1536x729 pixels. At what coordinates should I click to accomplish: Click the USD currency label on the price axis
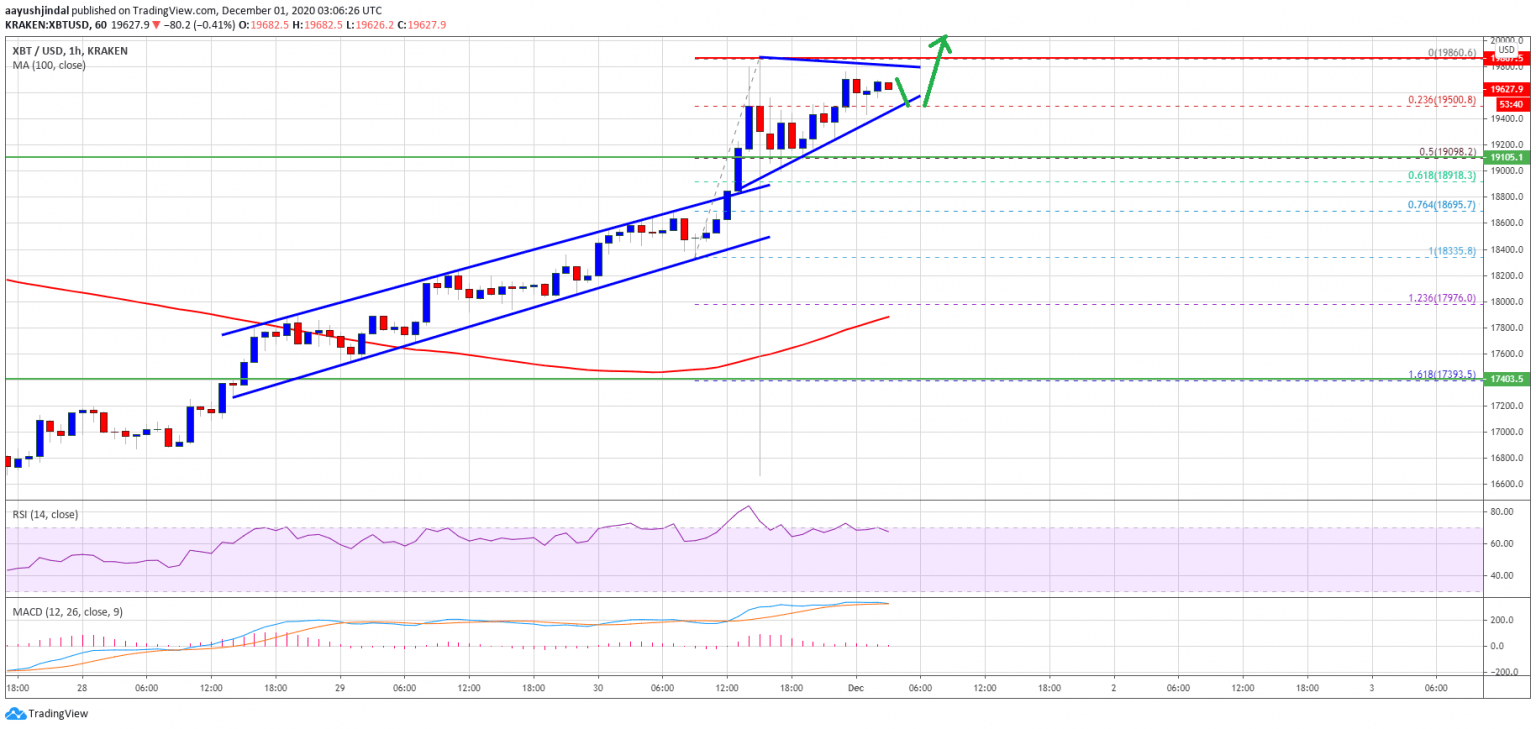pos(1507,49)
